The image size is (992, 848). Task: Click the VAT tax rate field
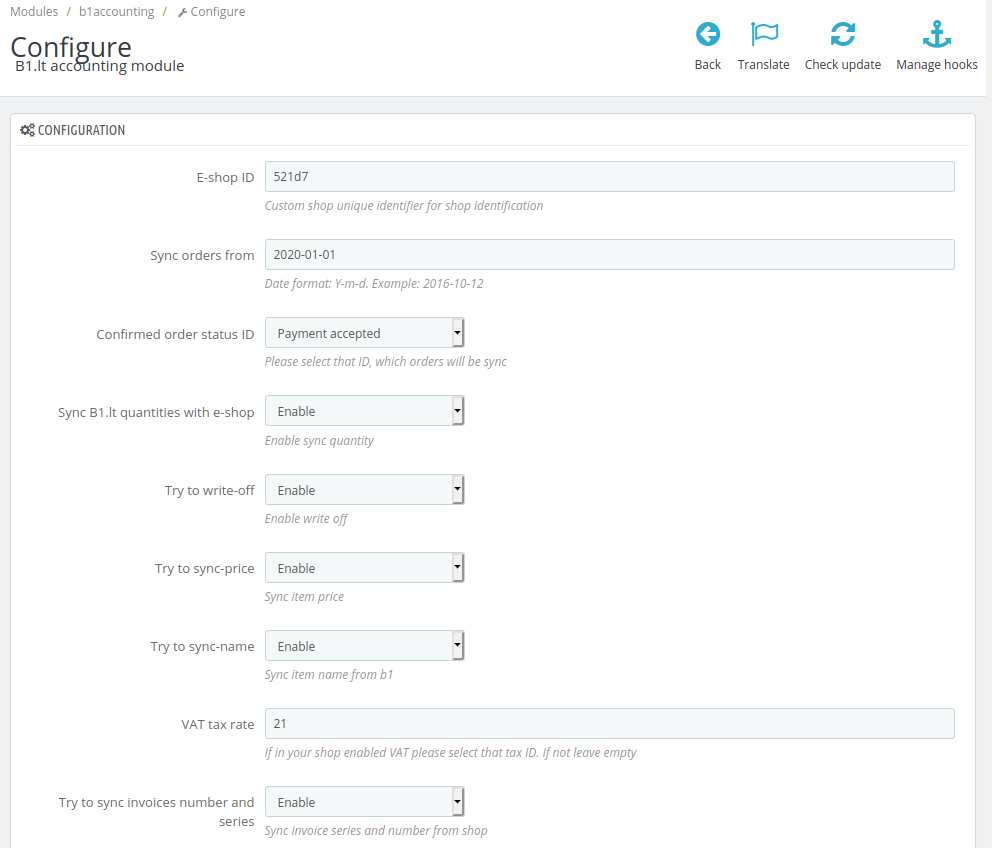(x=609, y=724)
